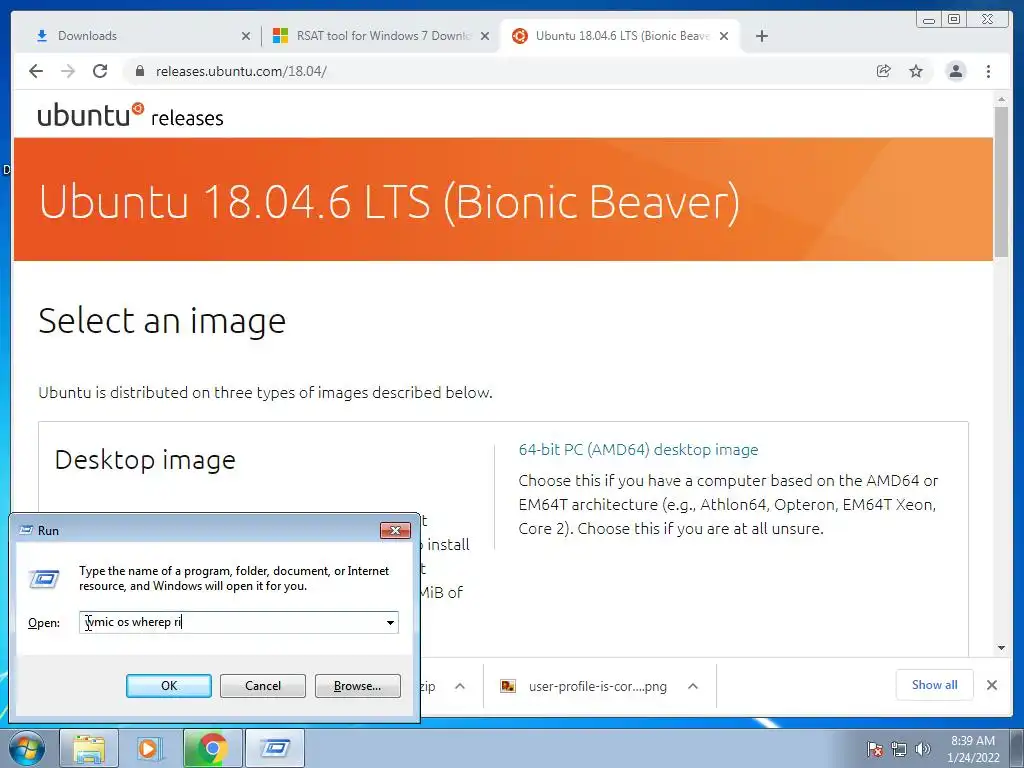Share this page via share icon
This screenshot has height=768, width=1024.
[x=884, y=71]
